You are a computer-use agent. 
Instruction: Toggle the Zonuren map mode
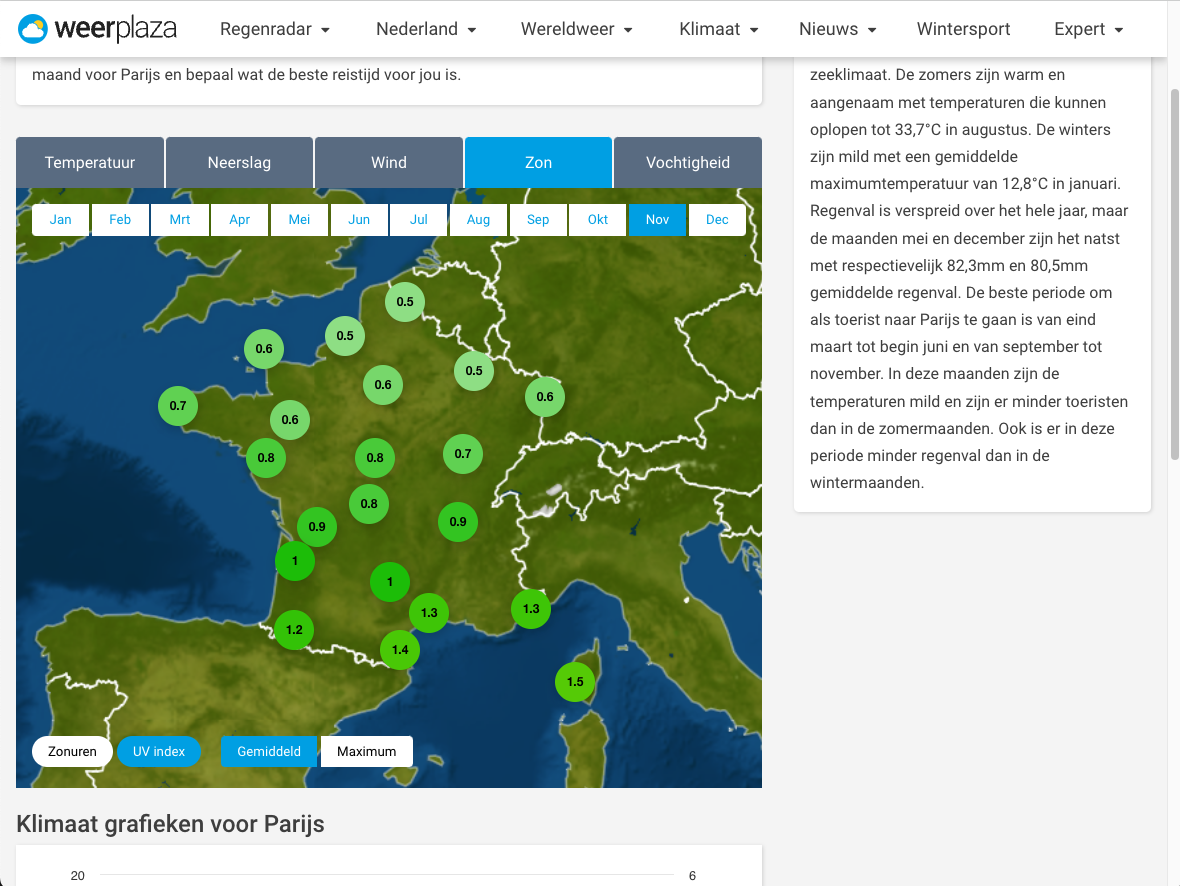(x=72, y=752)
